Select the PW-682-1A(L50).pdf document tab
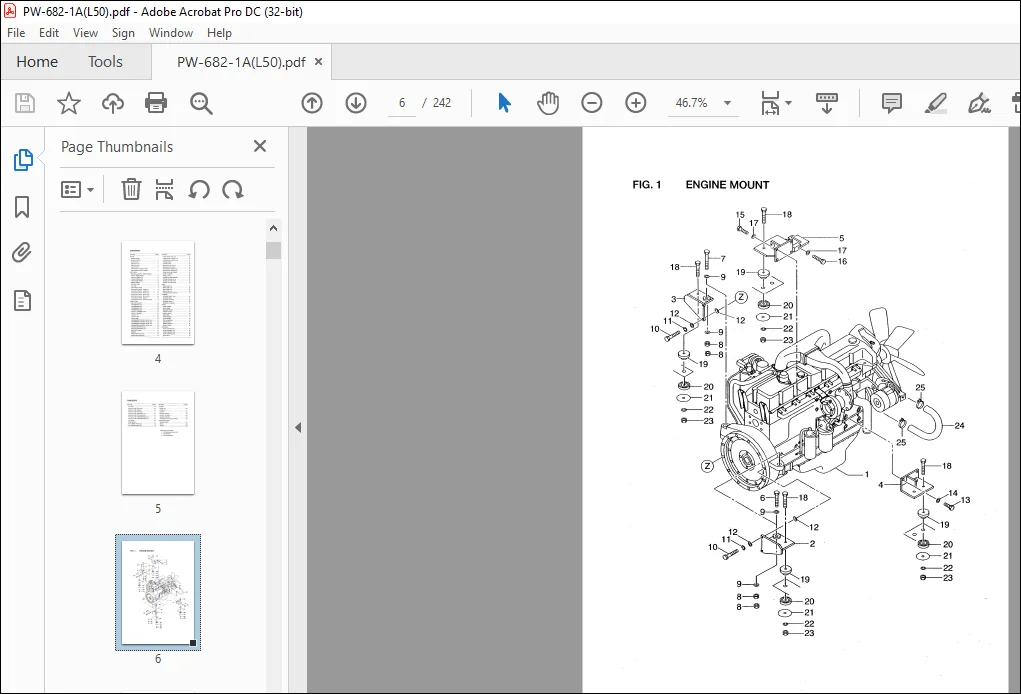 click(x=240, y=62)
